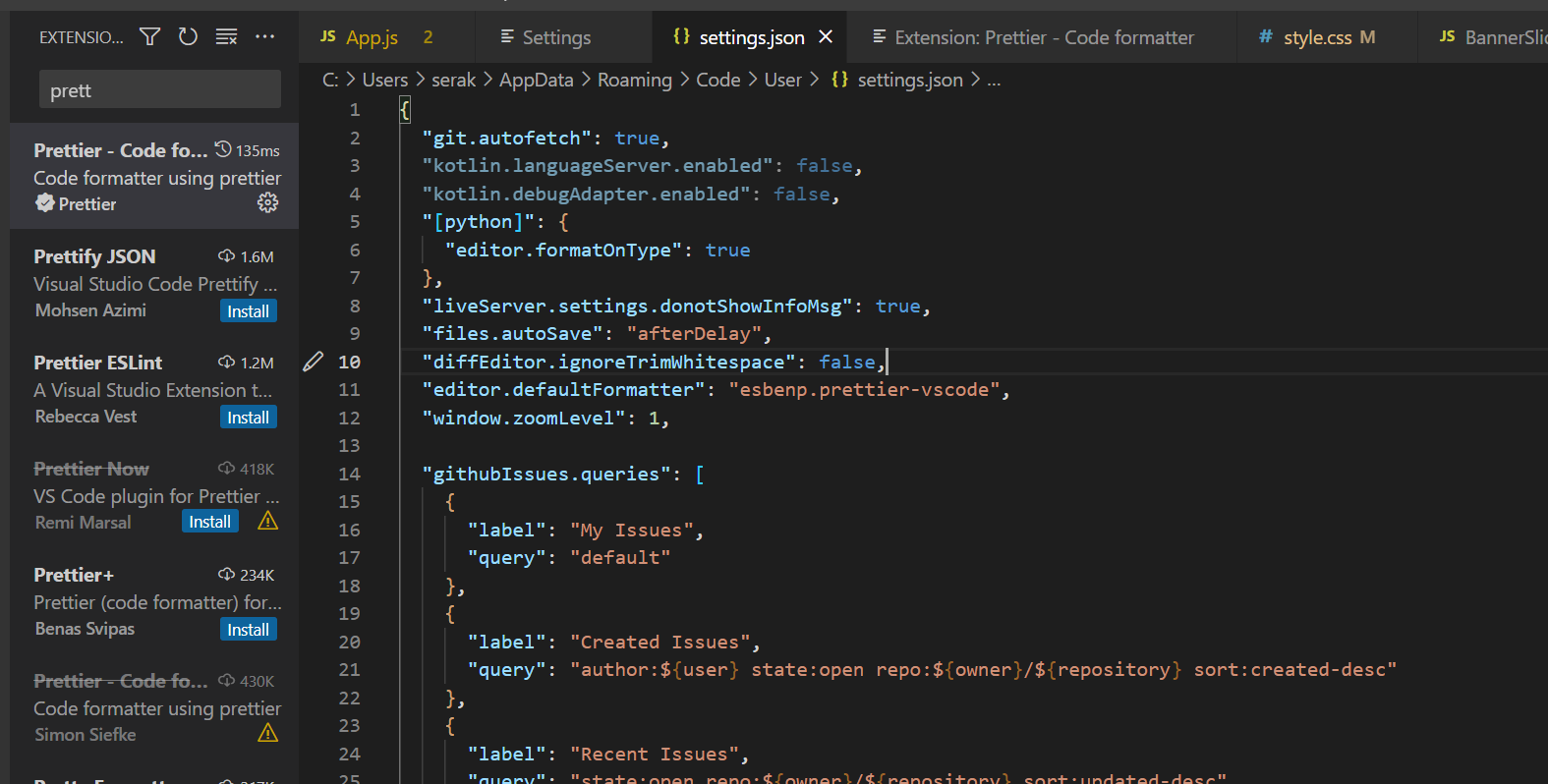1548x784 pixels.
Task: Click the "git.autofetch" key on line 2
Action: point(506,138)
